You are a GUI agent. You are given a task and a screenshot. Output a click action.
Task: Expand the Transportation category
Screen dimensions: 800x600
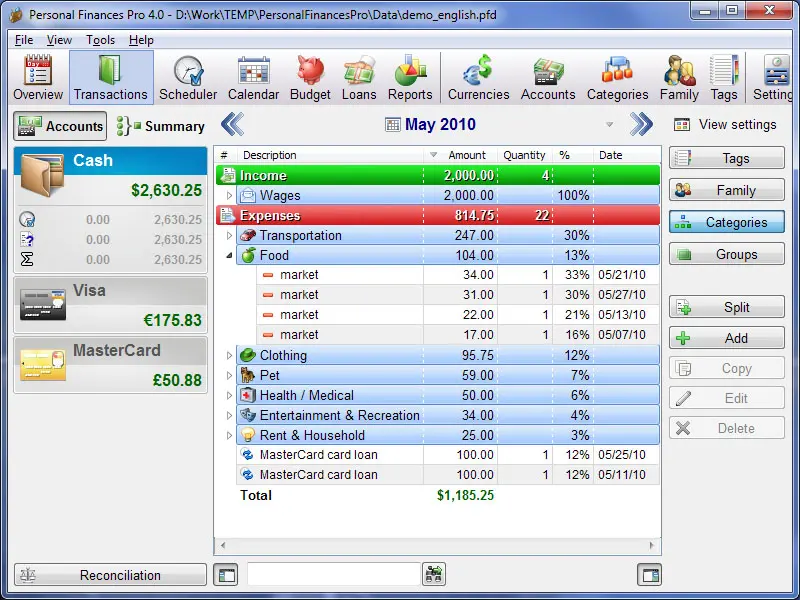click(229, 235)
